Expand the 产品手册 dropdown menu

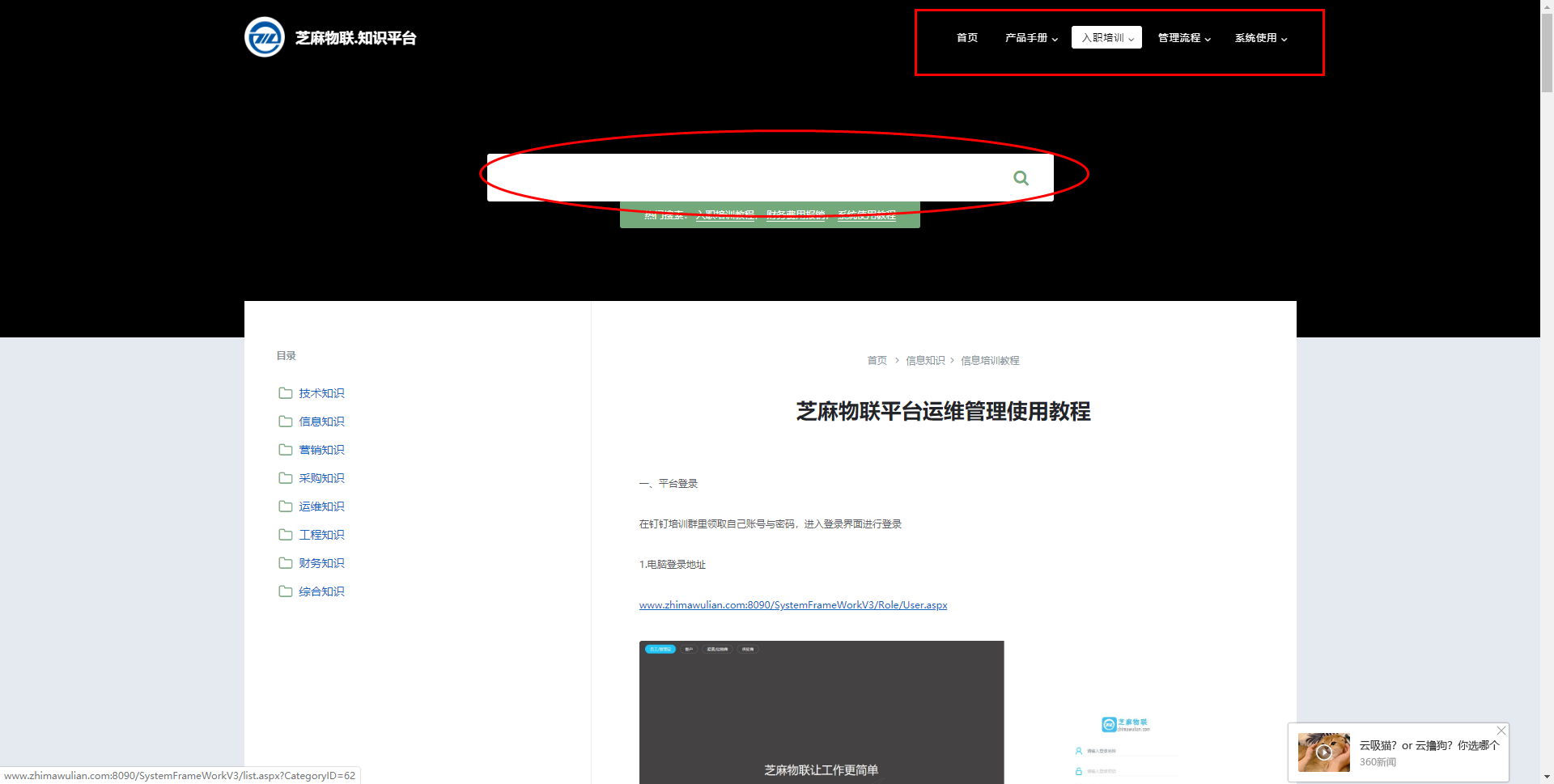[1030, 38]
